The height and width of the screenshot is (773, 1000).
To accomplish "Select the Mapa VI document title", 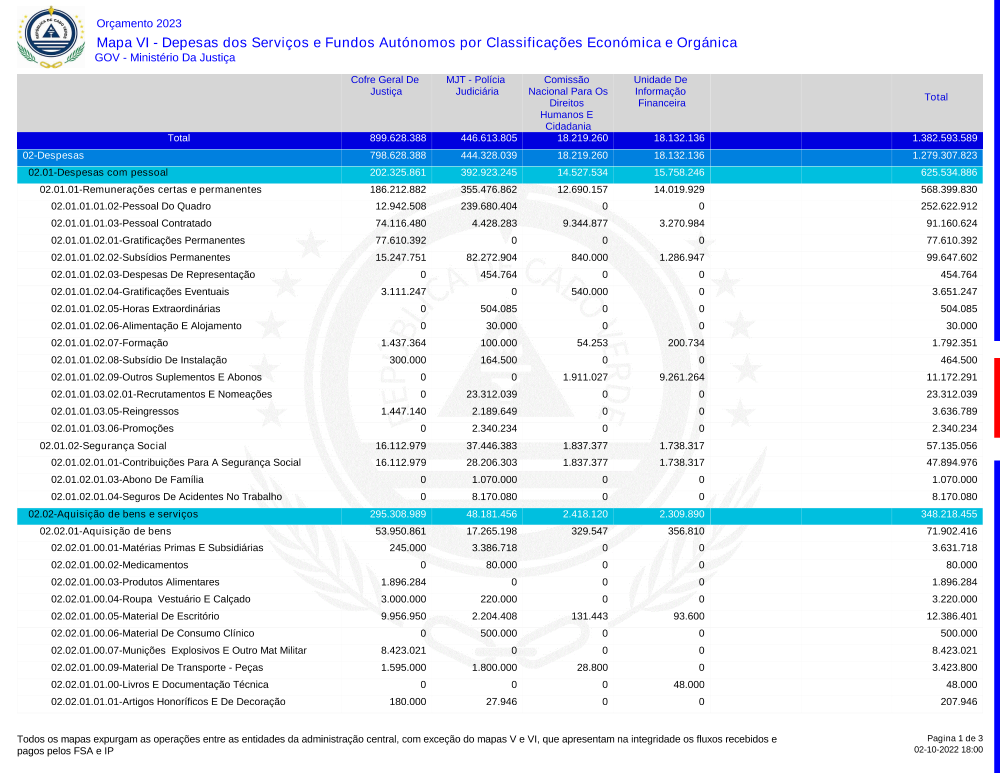I will pyautogui.click(x=416, y=42).
